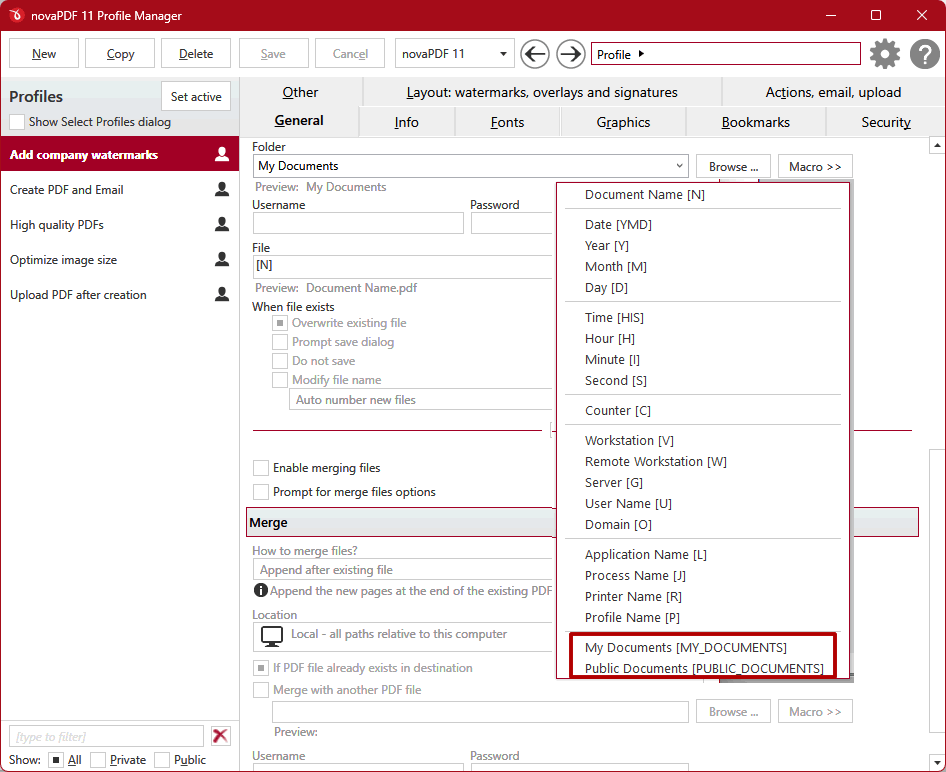The width and height of the screenshot is (946, 772).
Task: Open help with the question mark icon
Action: (925, 54)
